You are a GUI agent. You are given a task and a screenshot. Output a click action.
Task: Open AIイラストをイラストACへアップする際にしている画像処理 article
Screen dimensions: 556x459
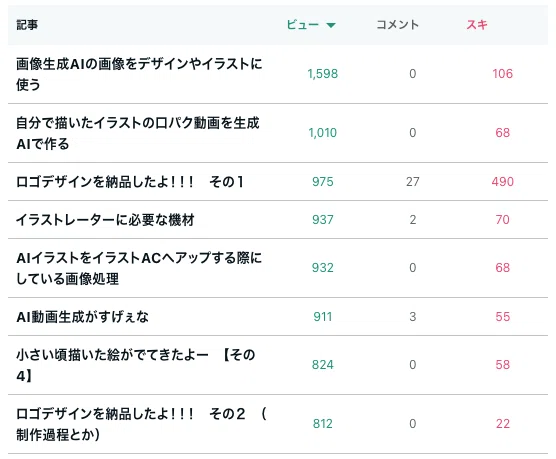point(139,268)
